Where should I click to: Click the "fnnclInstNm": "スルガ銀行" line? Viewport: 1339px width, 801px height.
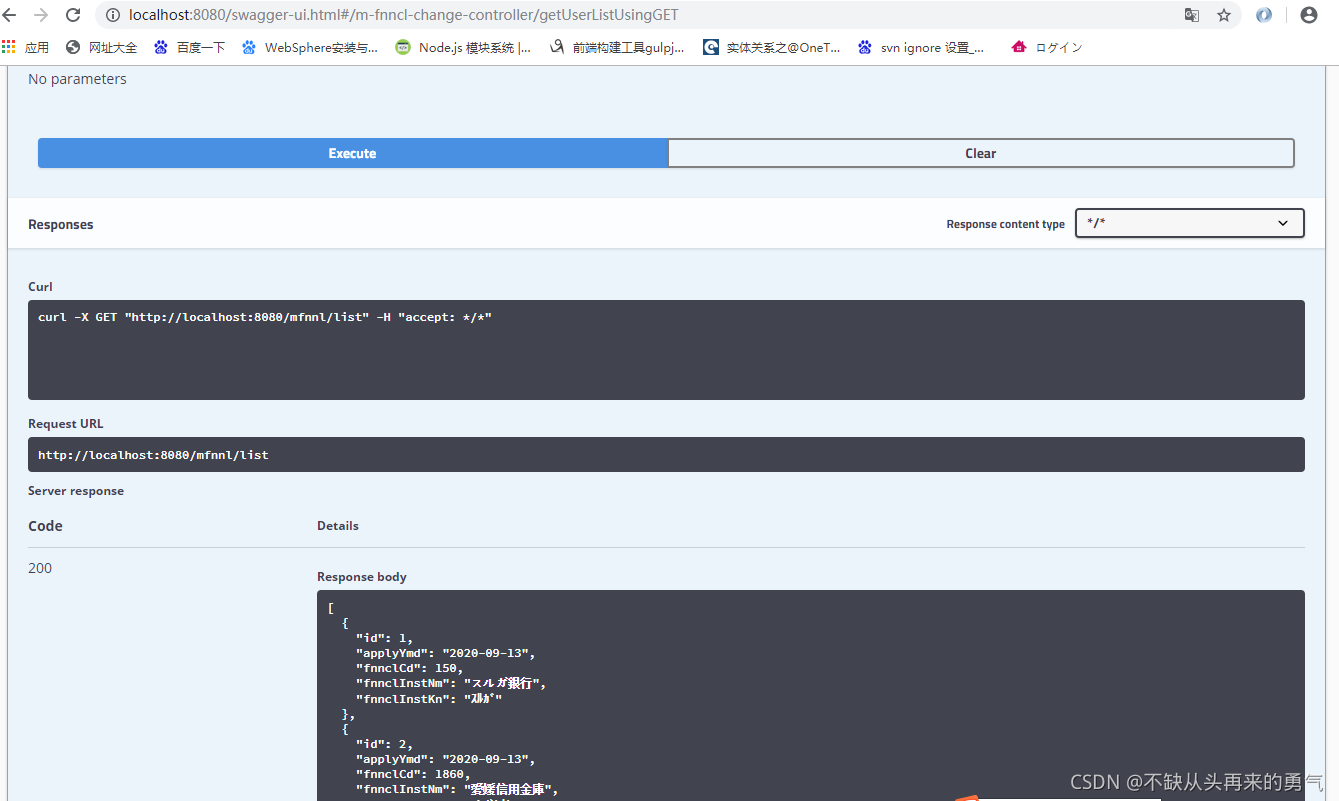[x=451, y=684]
